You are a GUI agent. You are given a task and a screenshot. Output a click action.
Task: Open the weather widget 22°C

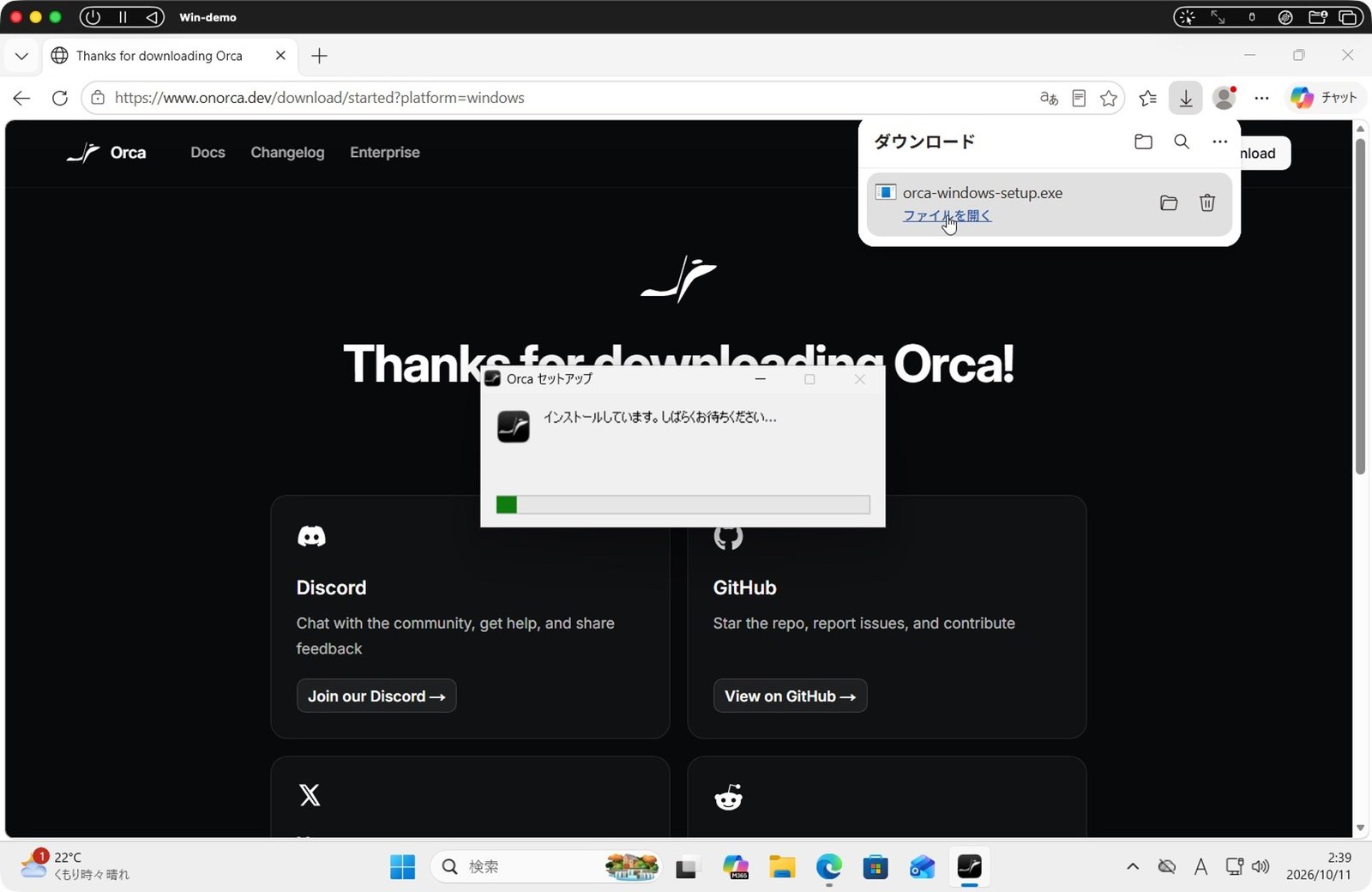[x=75, y=866]
